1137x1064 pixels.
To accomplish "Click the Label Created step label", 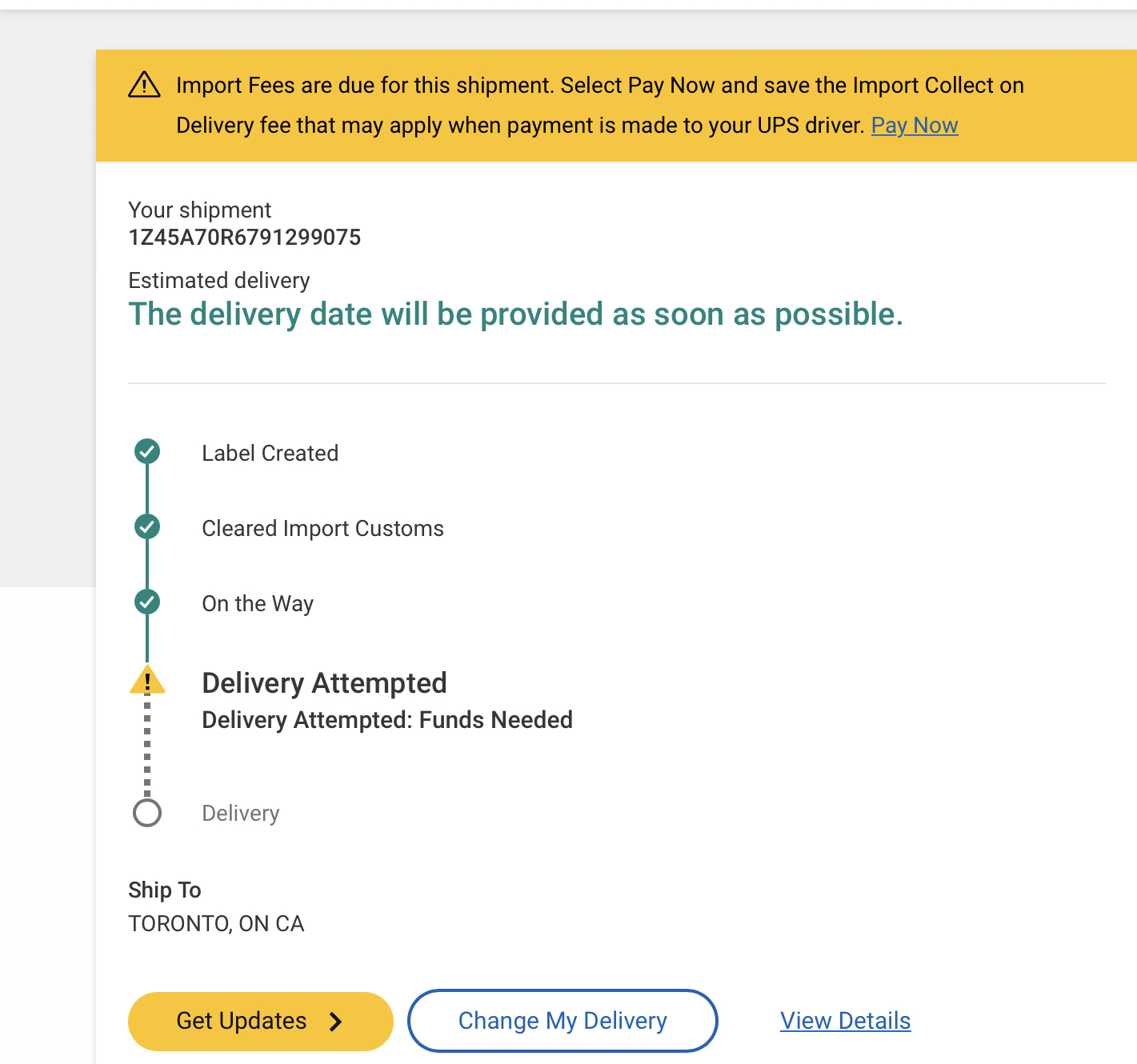I will click(x=270, y=454).
